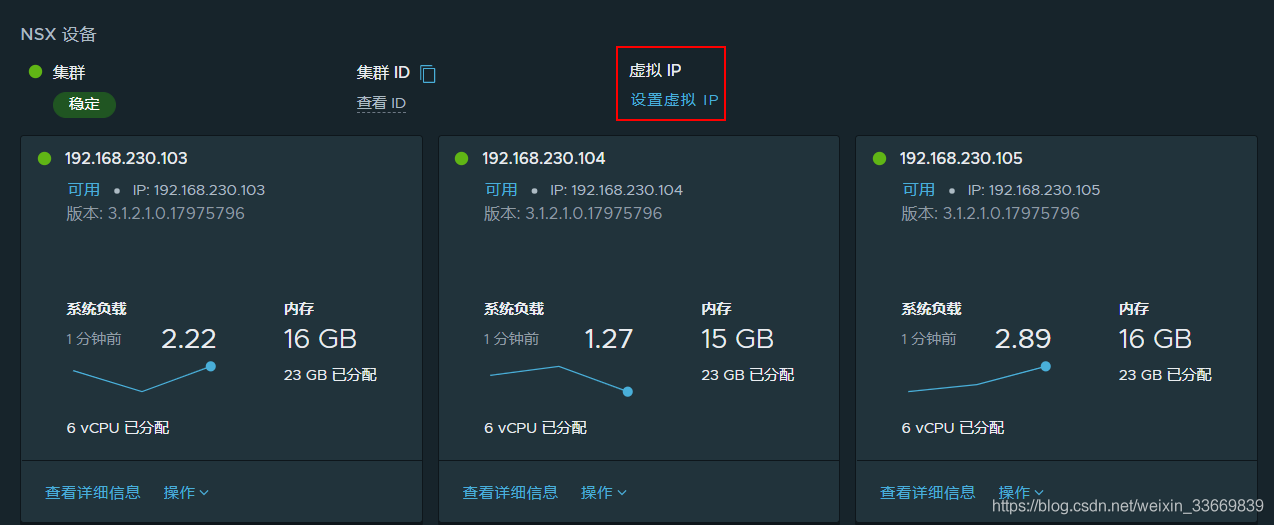Viewport: 1274px width, 525px height.
Task: Click green status dot for node 192.168.230.105
Action: pyautogui.click(x=879, y=158)
